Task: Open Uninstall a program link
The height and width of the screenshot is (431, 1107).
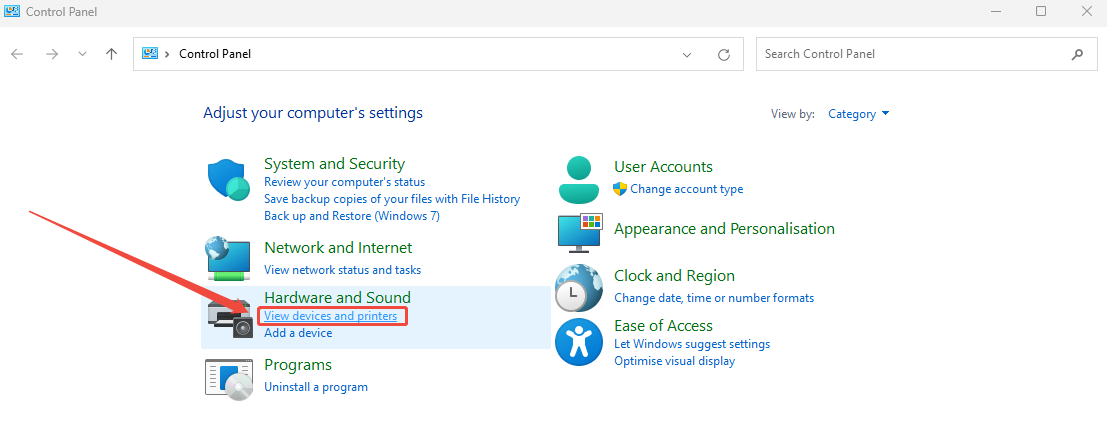Action: click(x=315, y=387)
